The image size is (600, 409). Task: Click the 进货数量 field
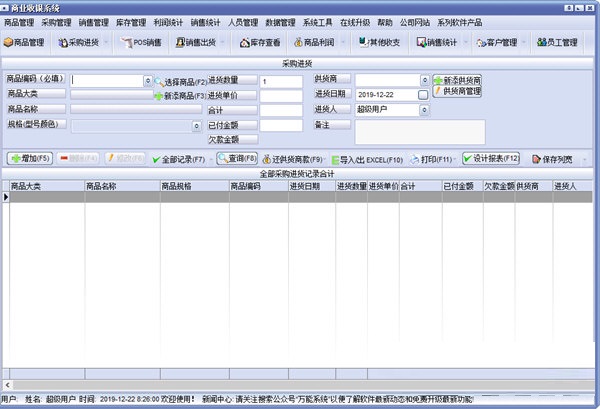[281, 81]
